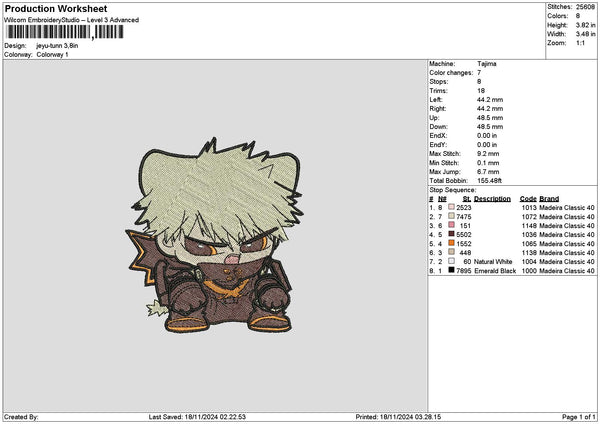The width and height of the screenshot is (600, 424).
Task: Click the 'Last Saved: 18/11/2024 02.22.53' text
Action: pos(197,417)
